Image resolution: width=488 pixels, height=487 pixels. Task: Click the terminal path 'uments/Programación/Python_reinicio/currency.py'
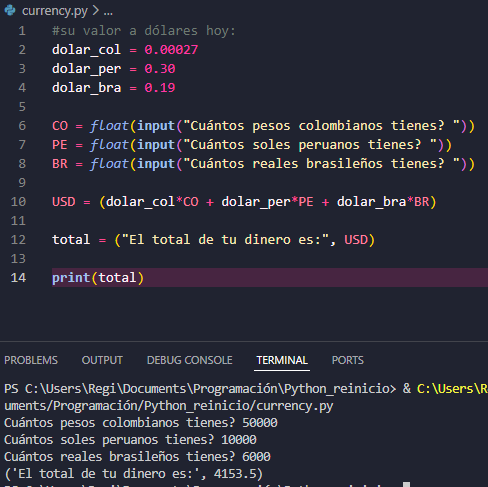(x=169, y=406)
